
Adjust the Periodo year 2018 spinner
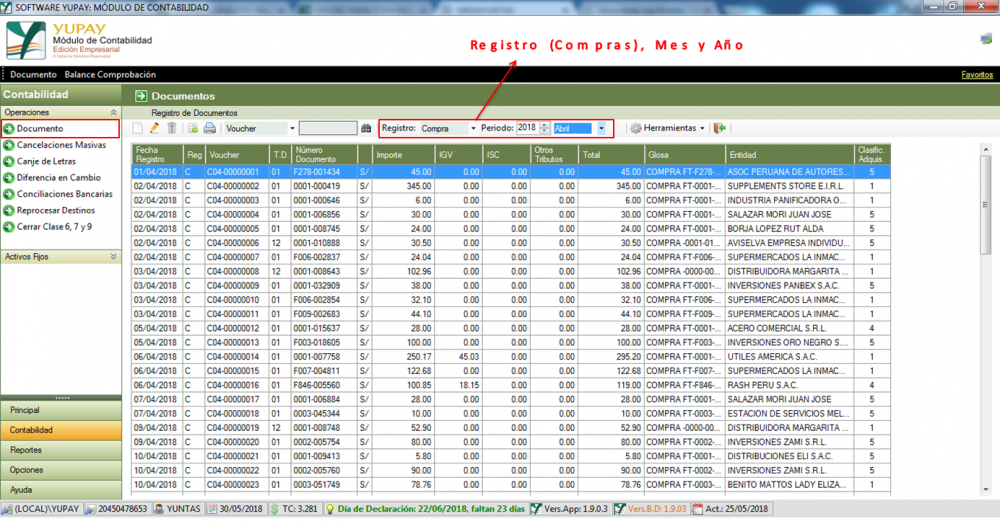click(544, 128)
